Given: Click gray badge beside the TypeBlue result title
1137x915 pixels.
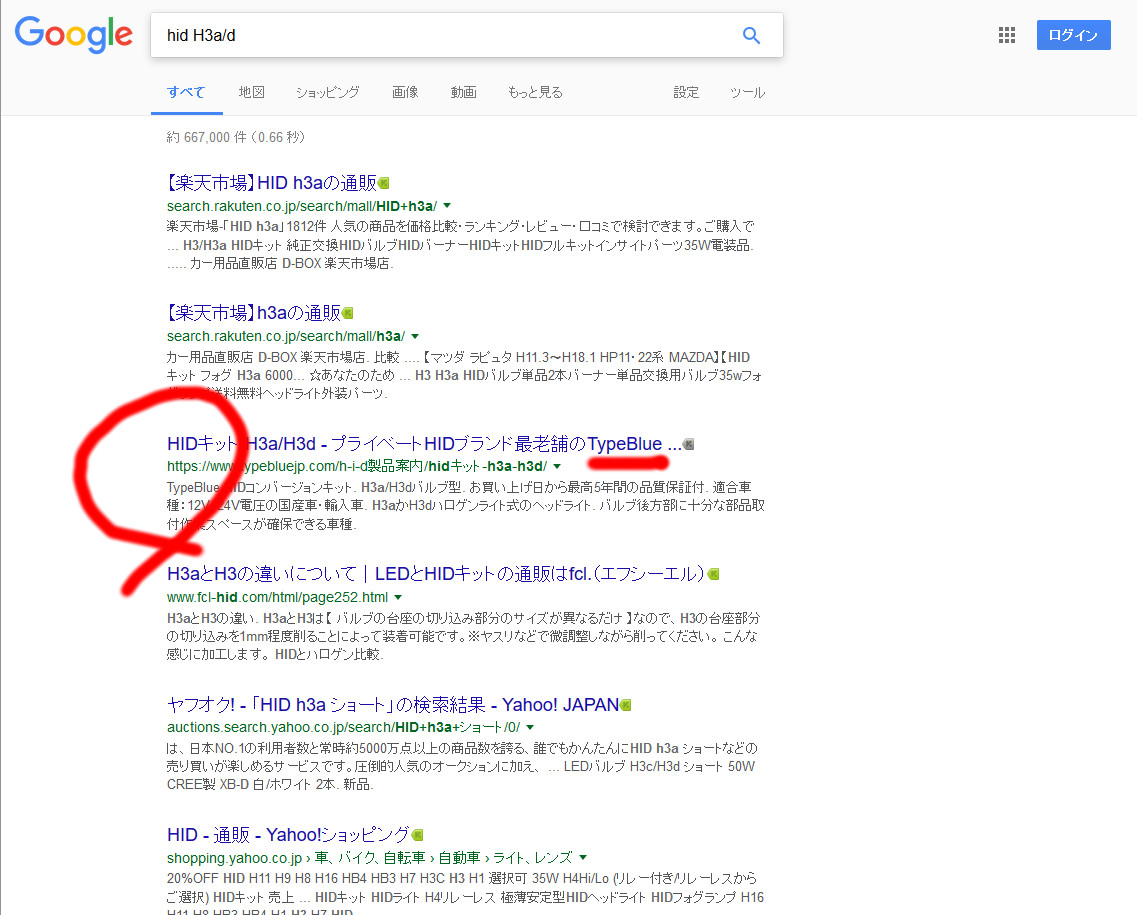Looking at the screenshot, I should click(688, 444).
